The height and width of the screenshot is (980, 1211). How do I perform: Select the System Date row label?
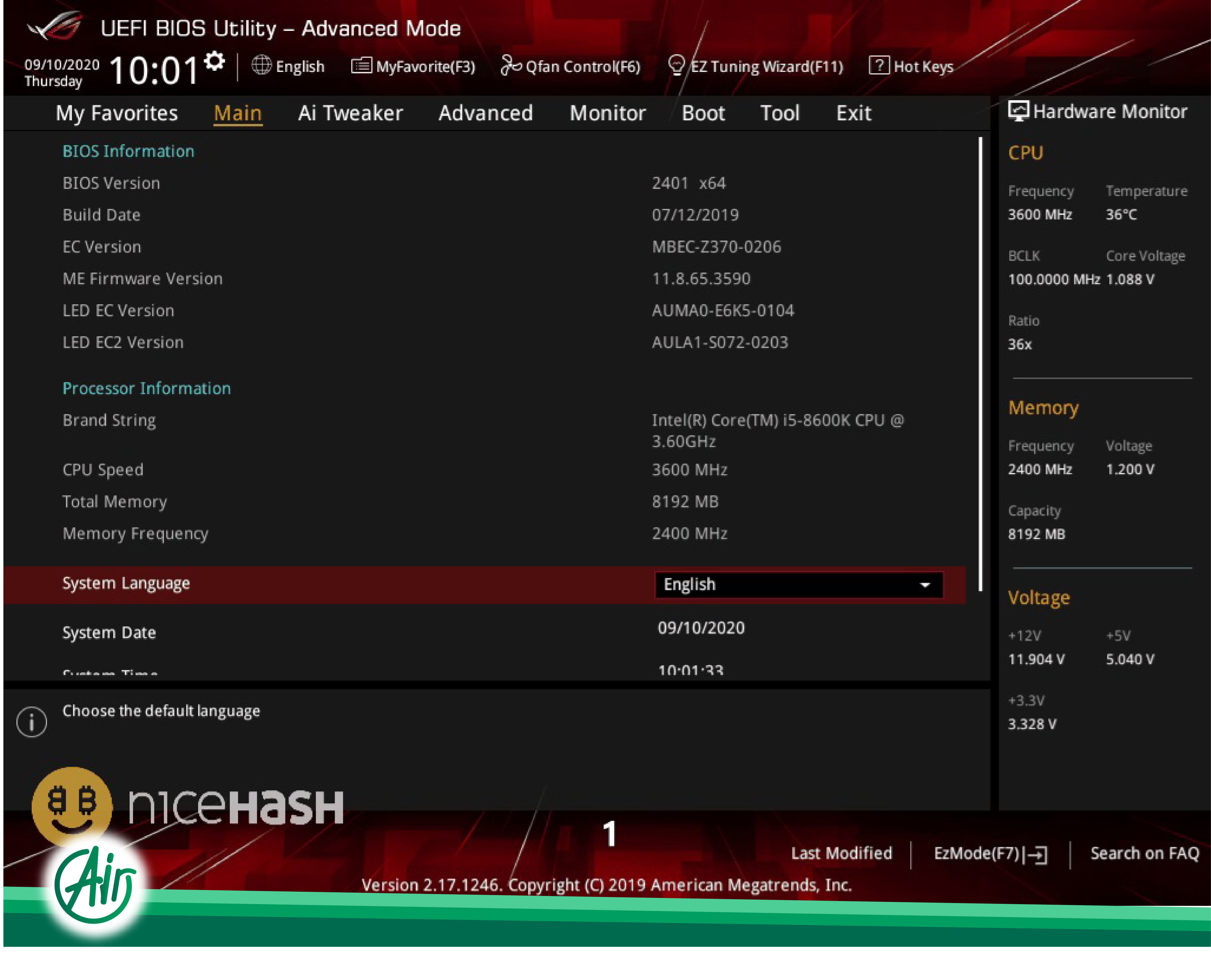click(109, 632)
